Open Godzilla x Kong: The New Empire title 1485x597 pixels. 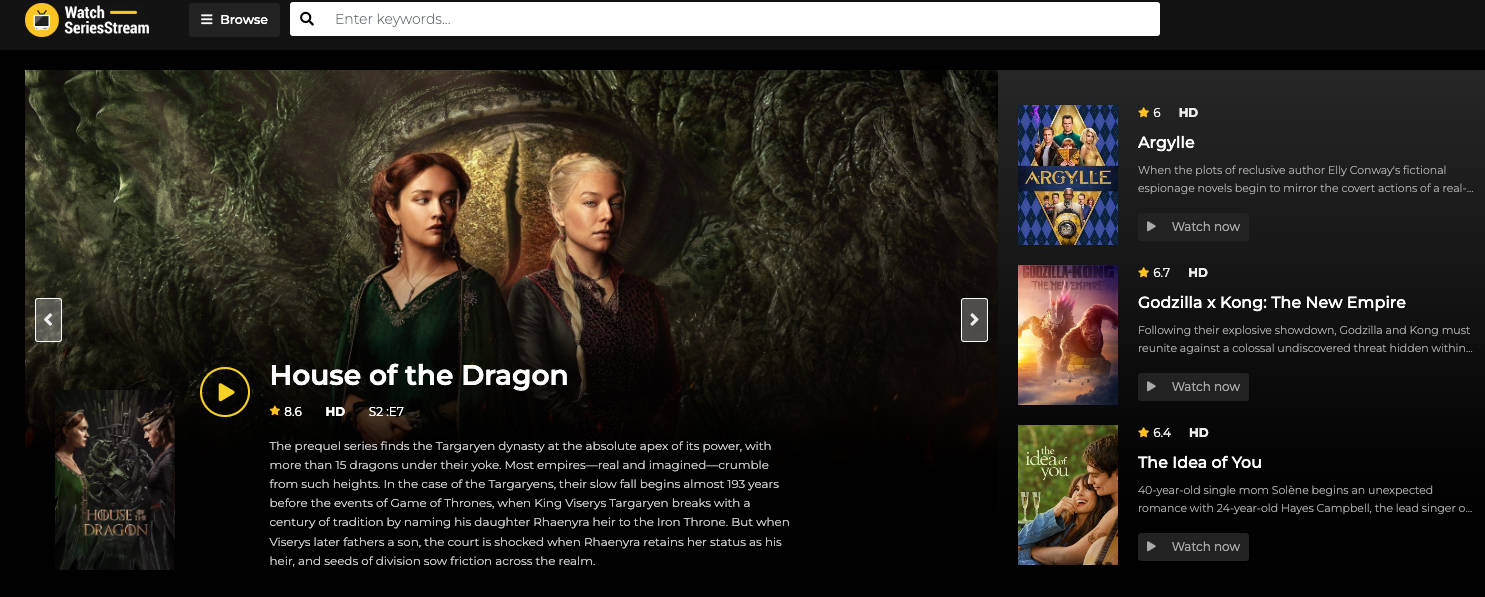[x=1271, y=302]
